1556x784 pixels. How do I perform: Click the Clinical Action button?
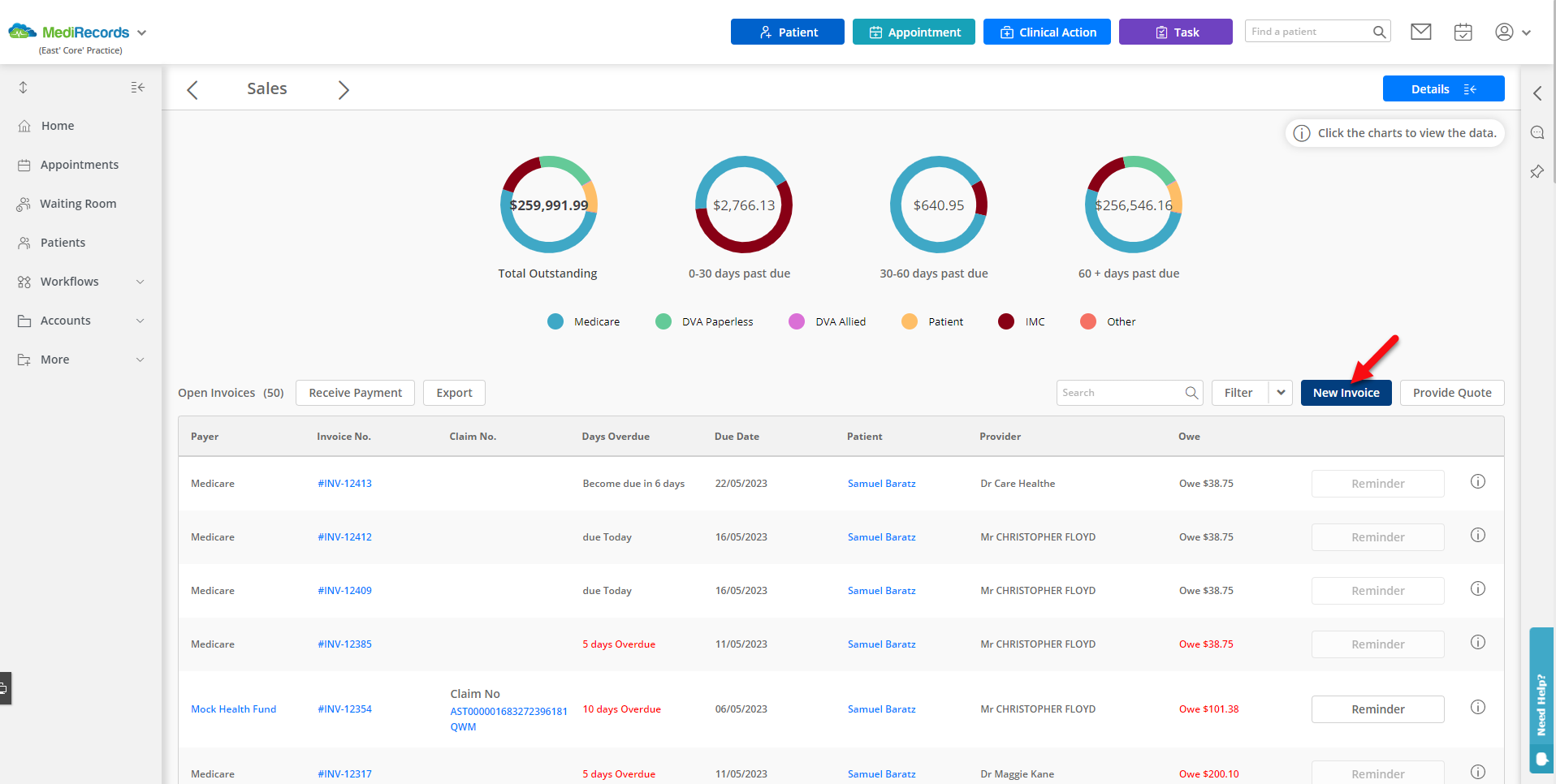tap(1047, 32)
